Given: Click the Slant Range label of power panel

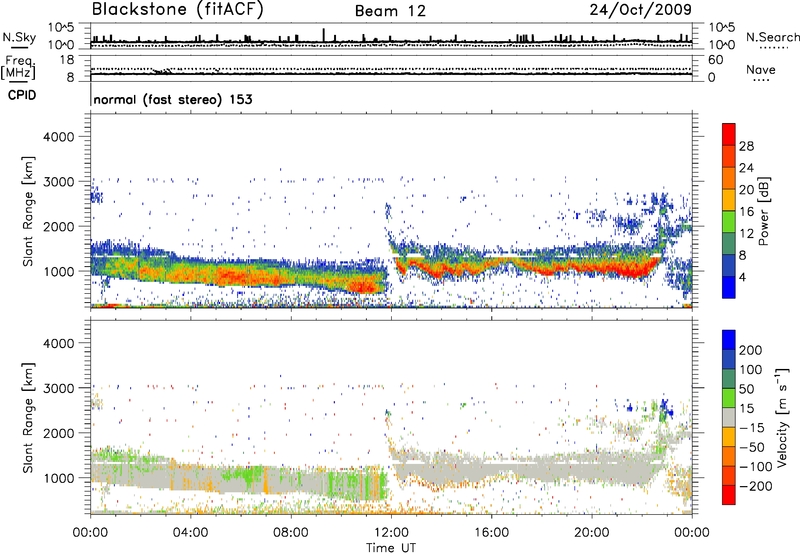Looking at the screenshot, I should [x=28, y=211].
